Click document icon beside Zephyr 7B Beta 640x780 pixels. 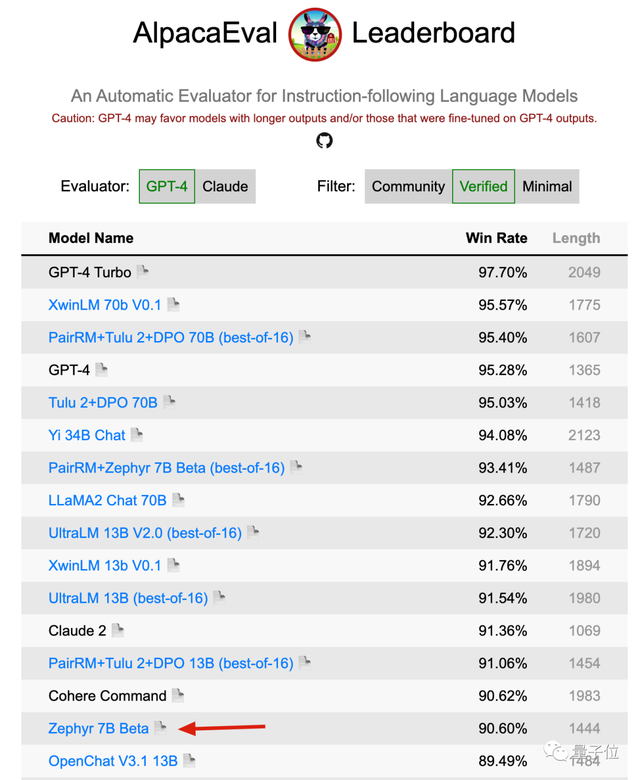click(x=160, y=727)
